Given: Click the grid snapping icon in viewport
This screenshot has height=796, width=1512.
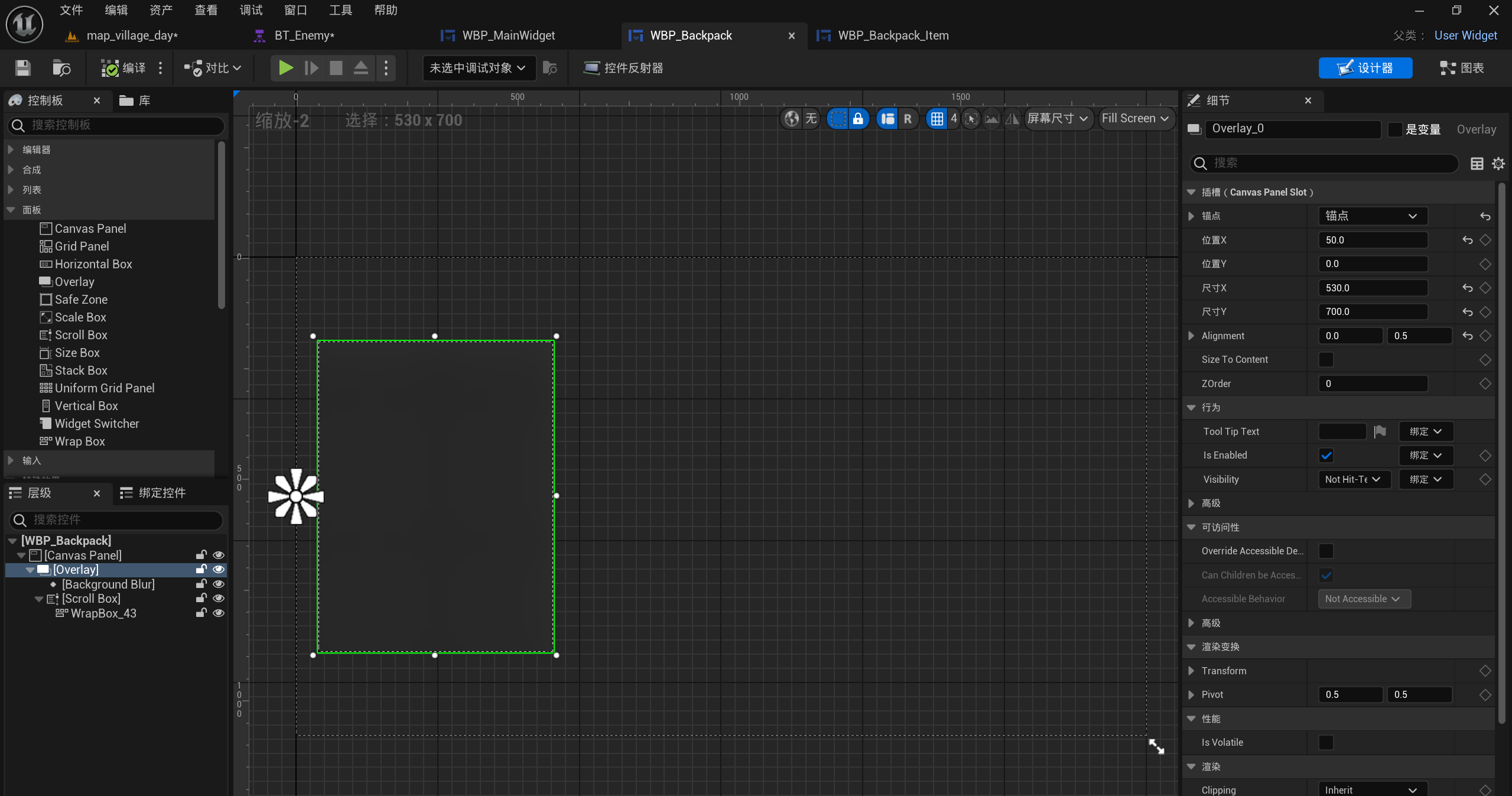Looking at the screenshot, I should click(x=937, y=119).
